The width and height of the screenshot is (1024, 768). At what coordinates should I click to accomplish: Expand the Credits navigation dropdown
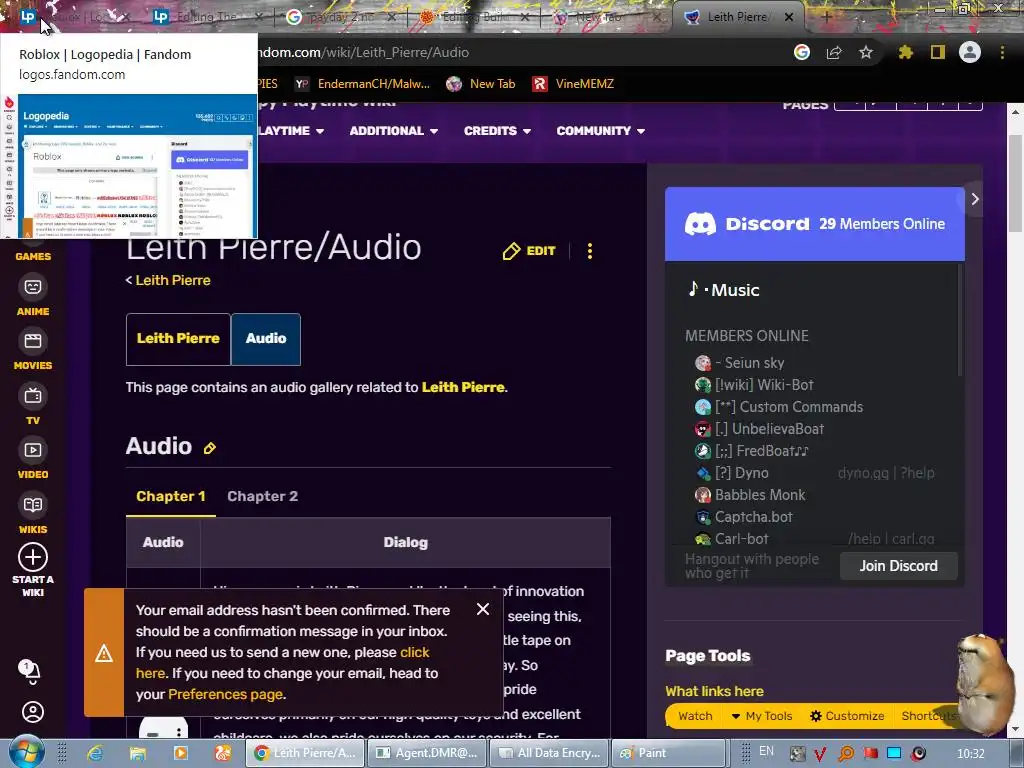point(498,131)
